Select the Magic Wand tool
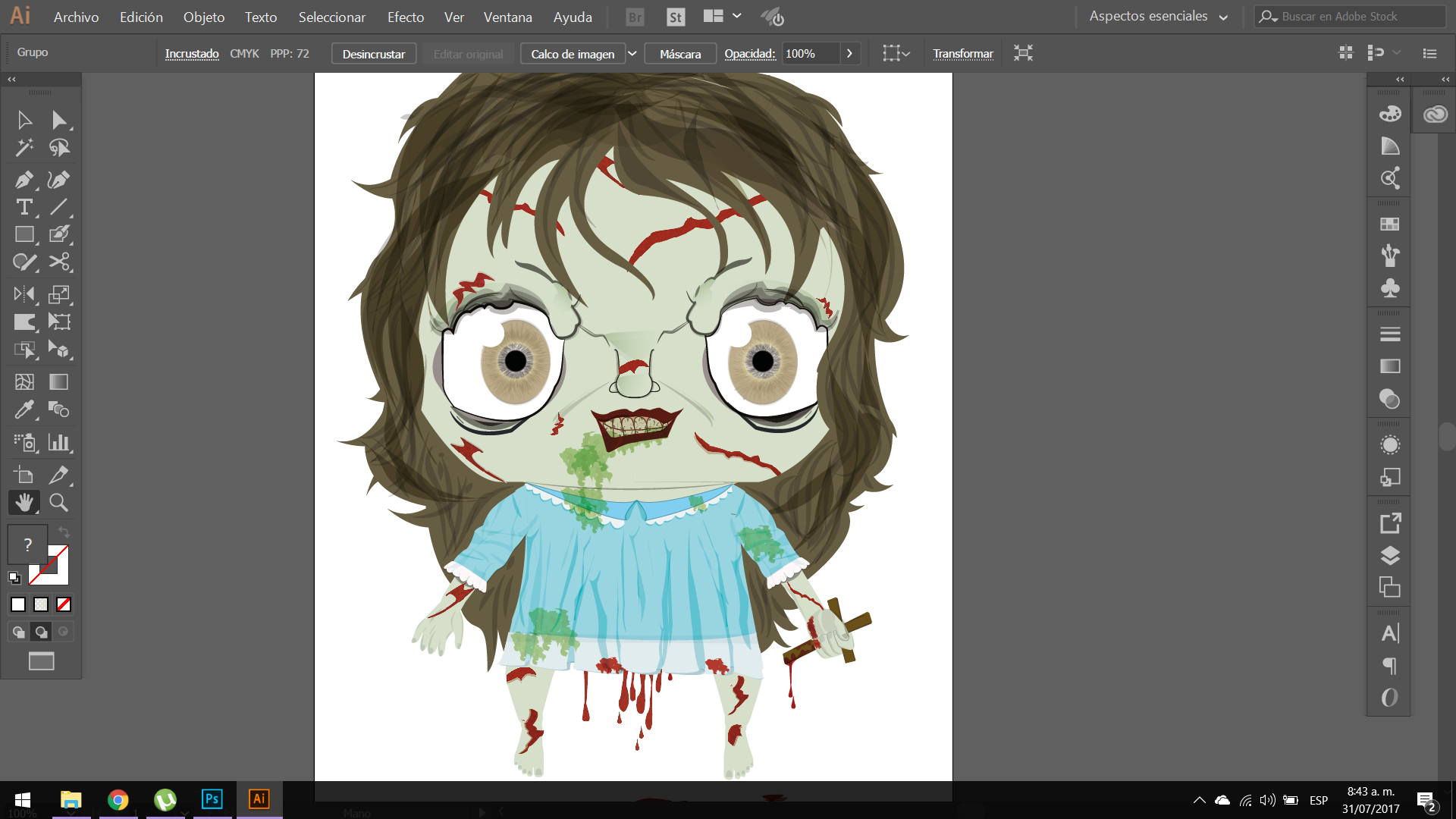 point(24,147)
